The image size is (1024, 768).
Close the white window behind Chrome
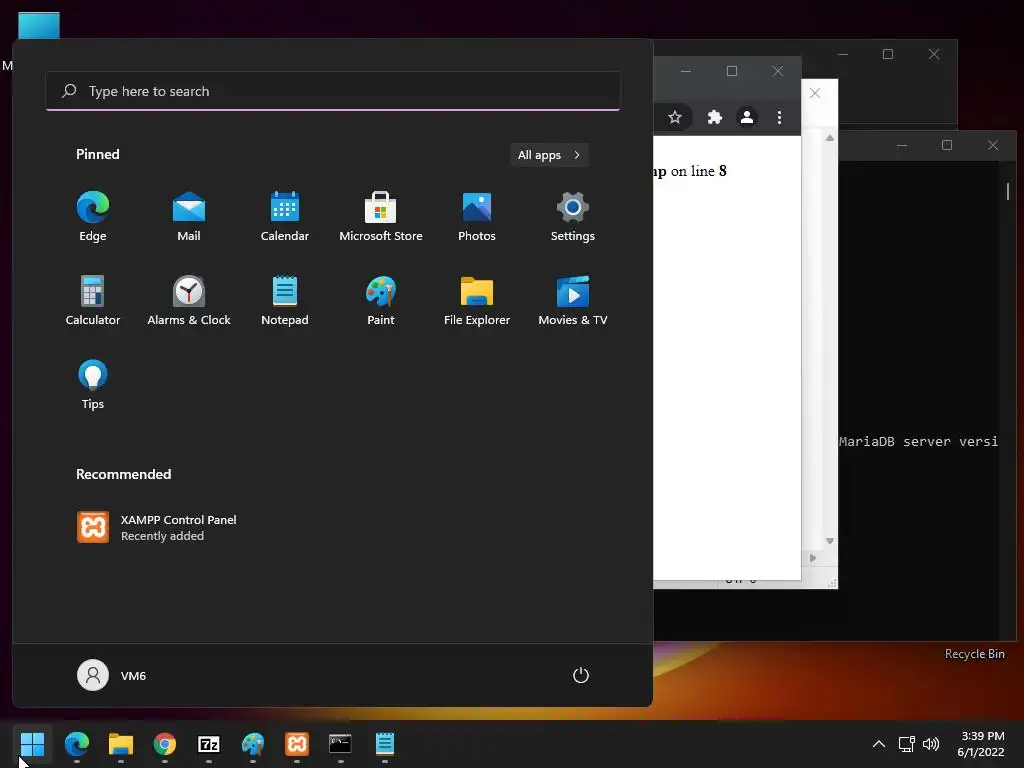point(815,93)
